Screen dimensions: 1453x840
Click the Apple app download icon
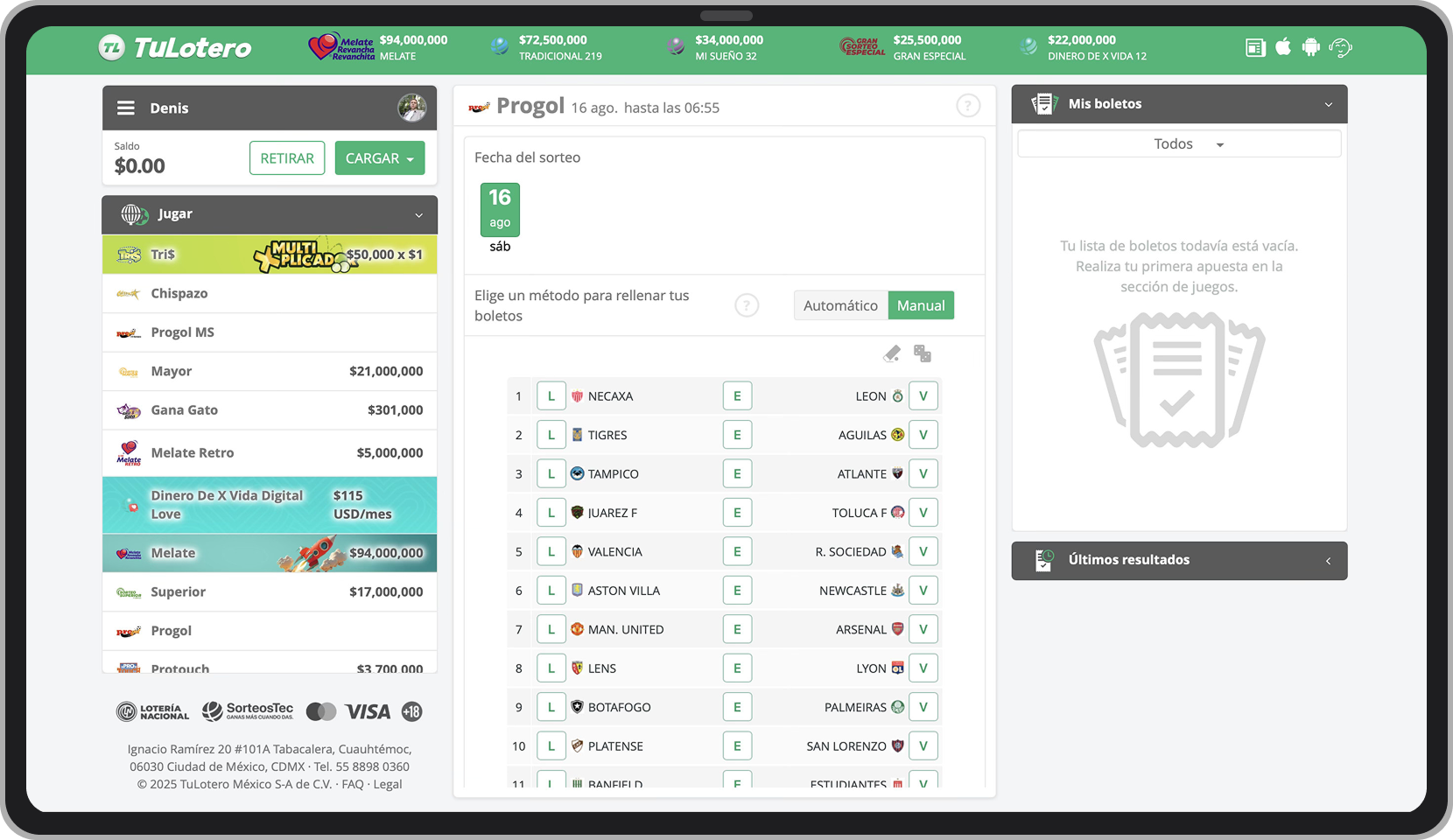click(x=1283, y=46)
